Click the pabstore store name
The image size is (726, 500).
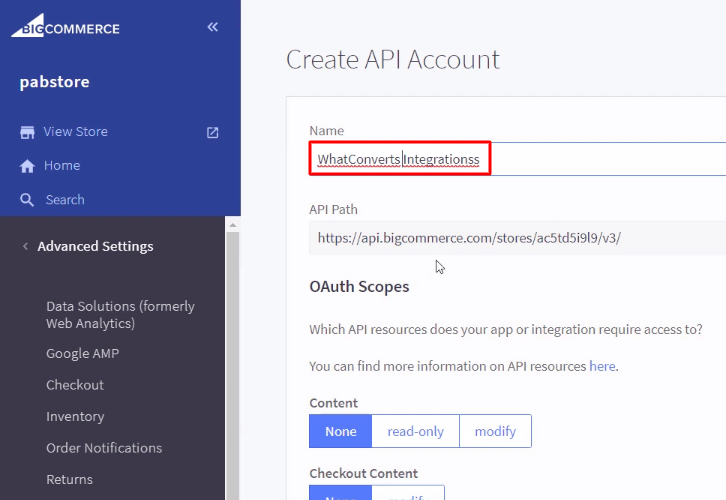pyautogui.click(x=55, y=82)
